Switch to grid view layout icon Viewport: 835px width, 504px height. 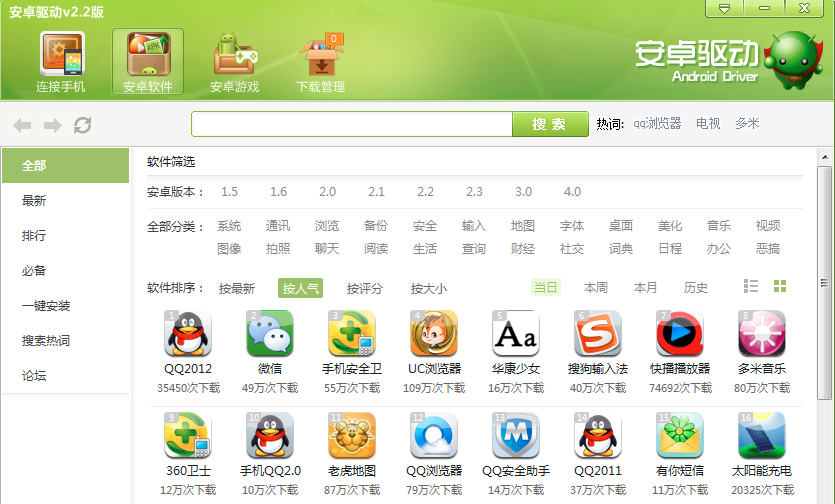[x=780, y=287]
